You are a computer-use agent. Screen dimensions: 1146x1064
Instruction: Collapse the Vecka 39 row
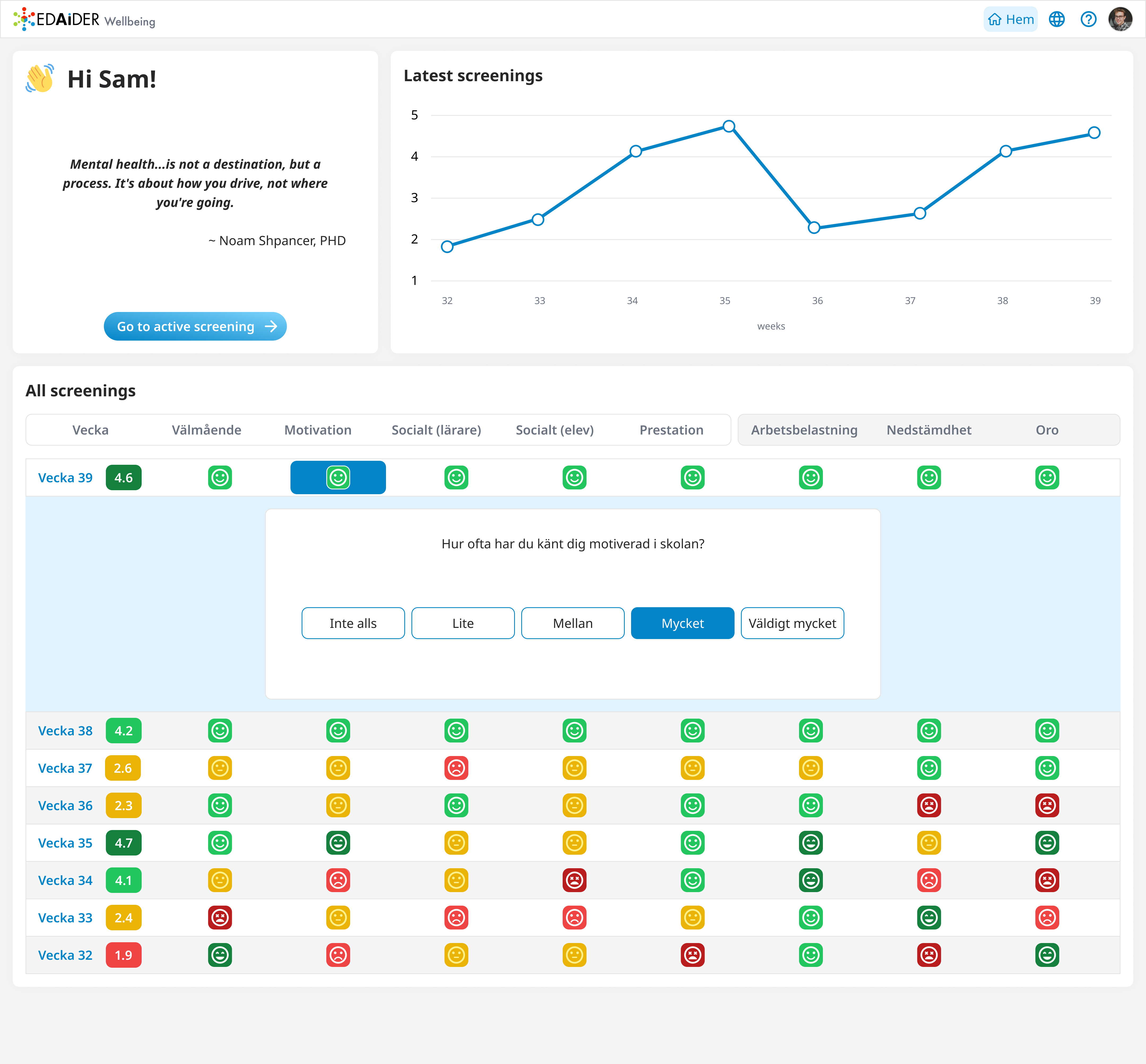pos(65,478)
